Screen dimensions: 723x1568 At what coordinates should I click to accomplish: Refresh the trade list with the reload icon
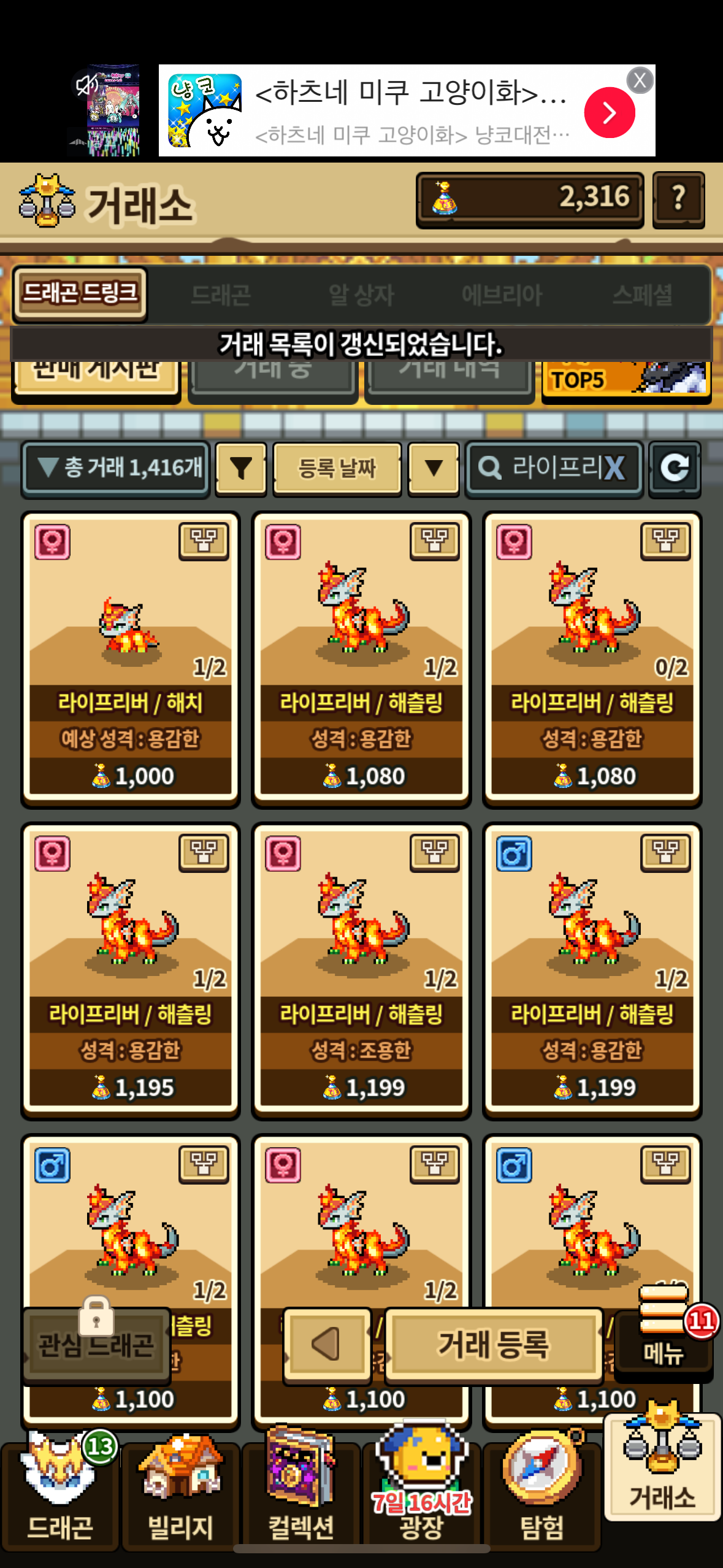[x=675, y=469]
